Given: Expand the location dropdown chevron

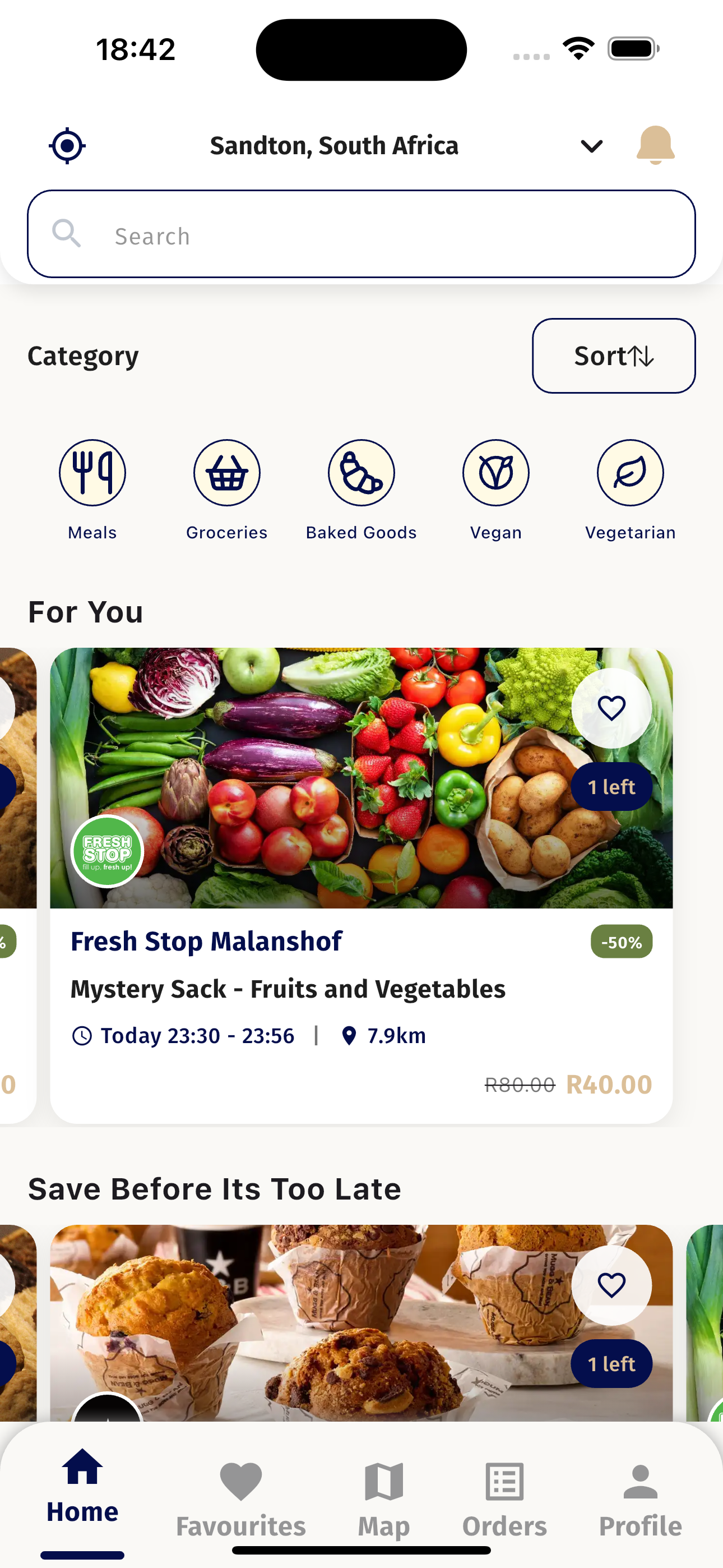Looking at the screenshot, I should (591, 146).
